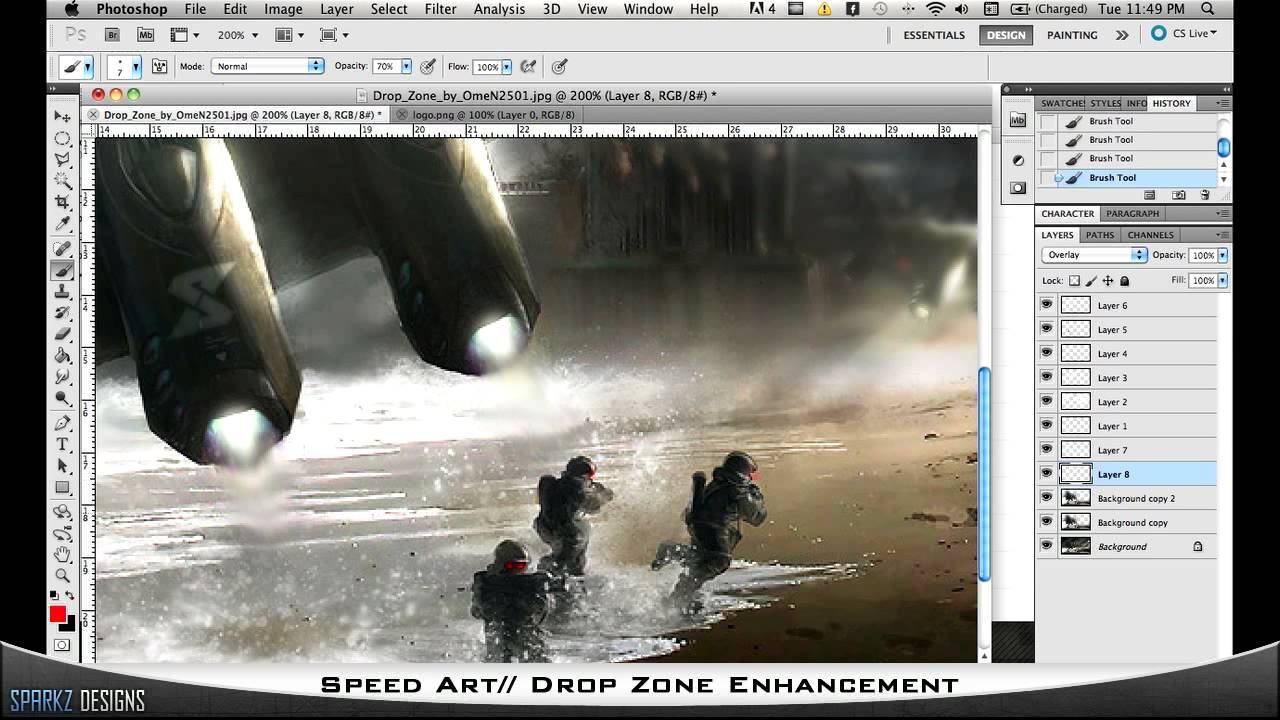
Task: Select the Paint Bucket tool
Action: coord(63,355)
